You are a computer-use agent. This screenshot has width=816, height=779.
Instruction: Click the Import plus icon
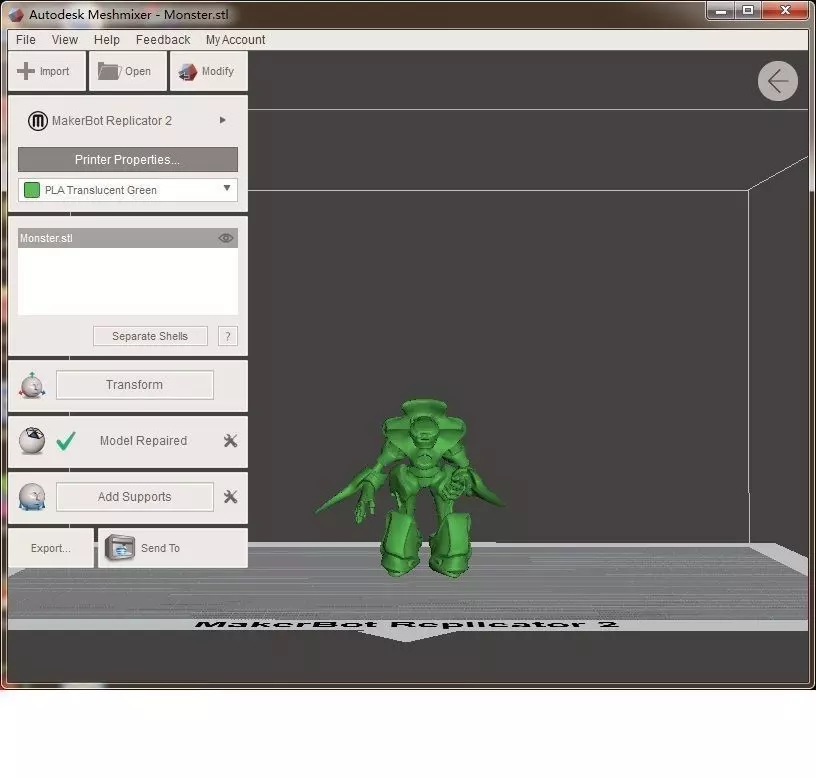pyautogui.click(x=26, y=71)
